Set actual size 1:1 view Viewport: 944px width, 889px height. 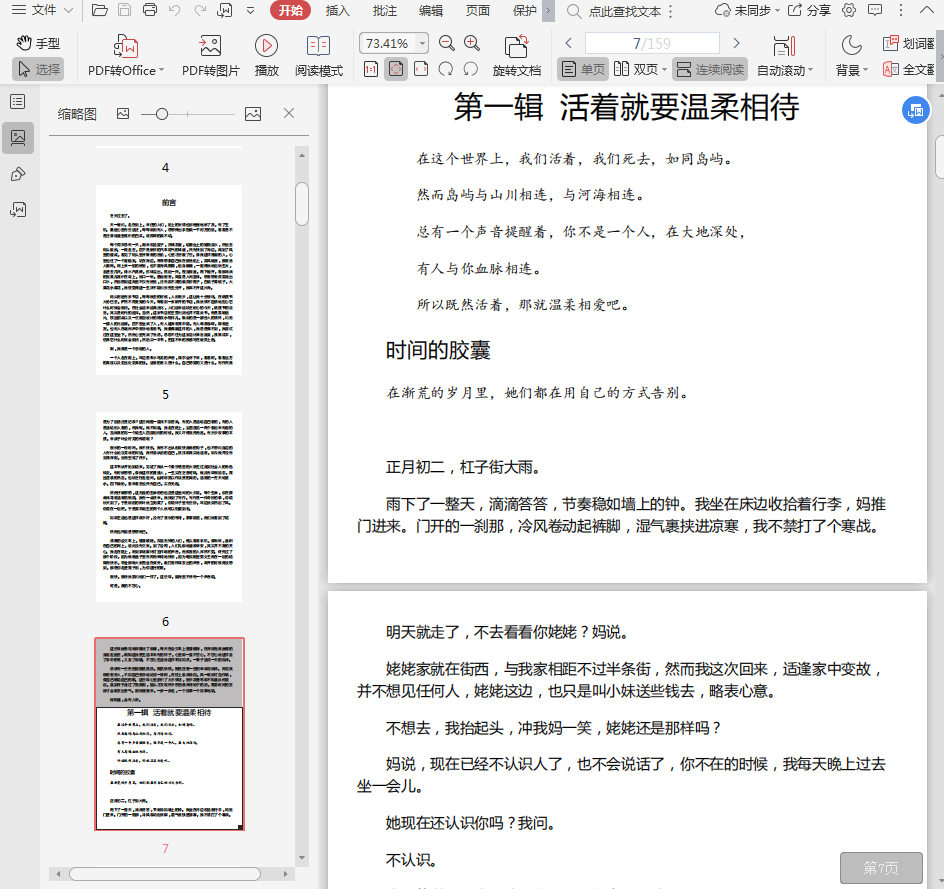point(371,69)
